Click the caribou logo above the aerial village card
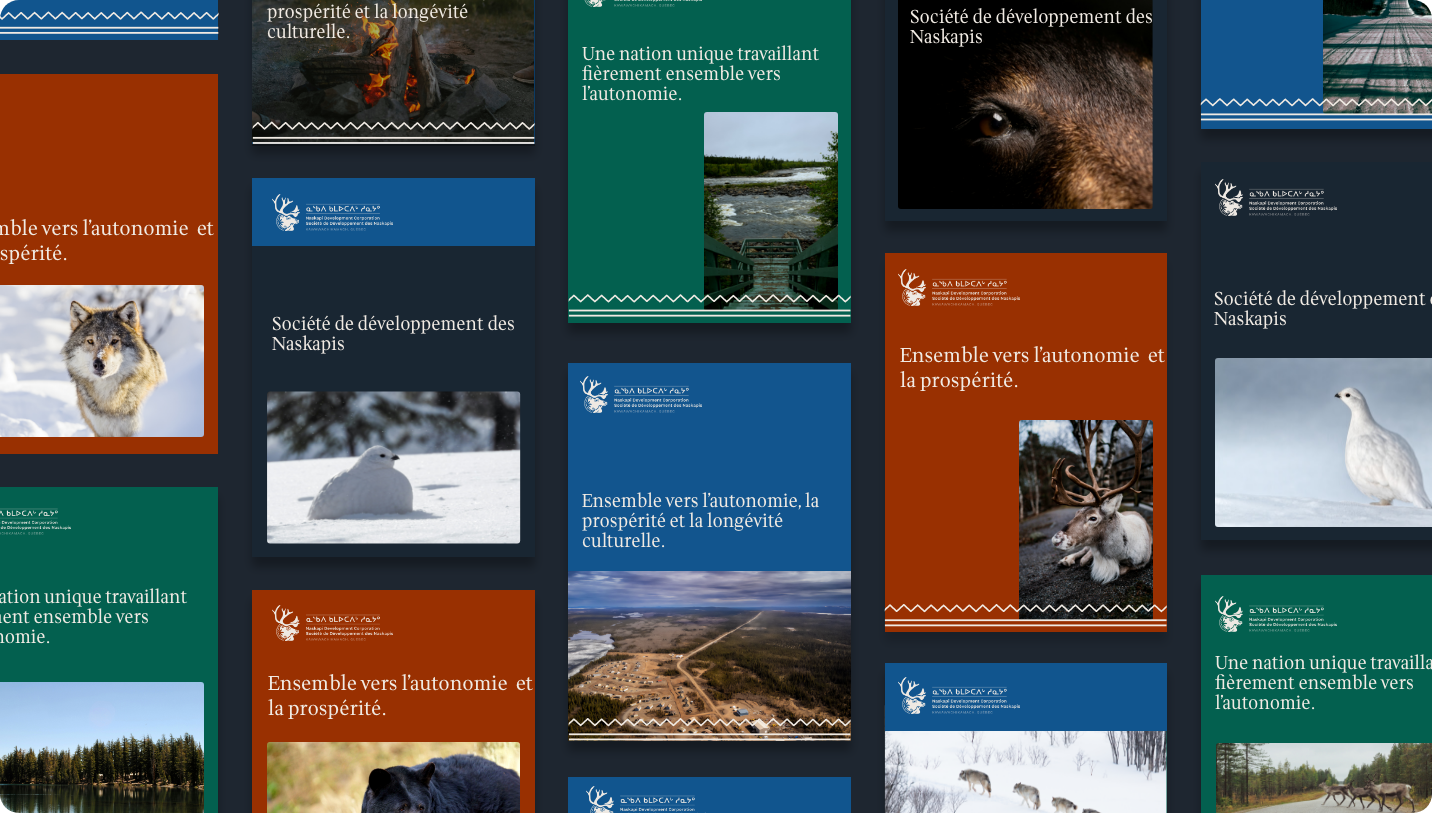The height and width of the screenshot is (813, 1432). pos(595,395)
